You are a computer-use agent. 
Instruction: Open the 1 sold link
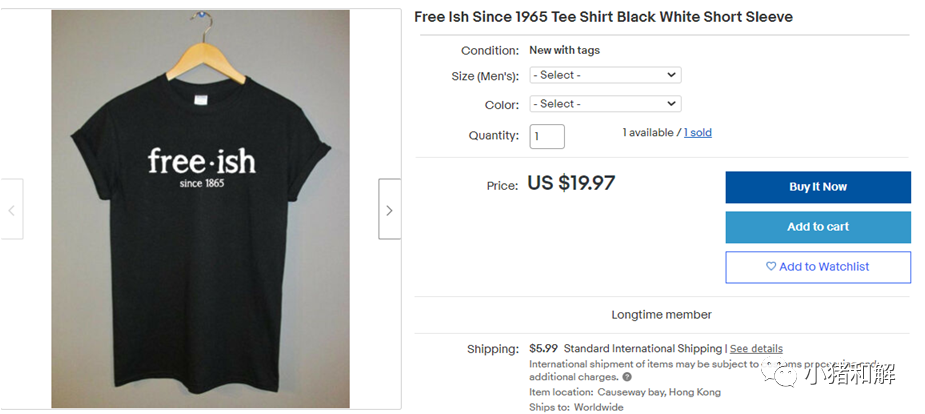click(x=698, y=133)
